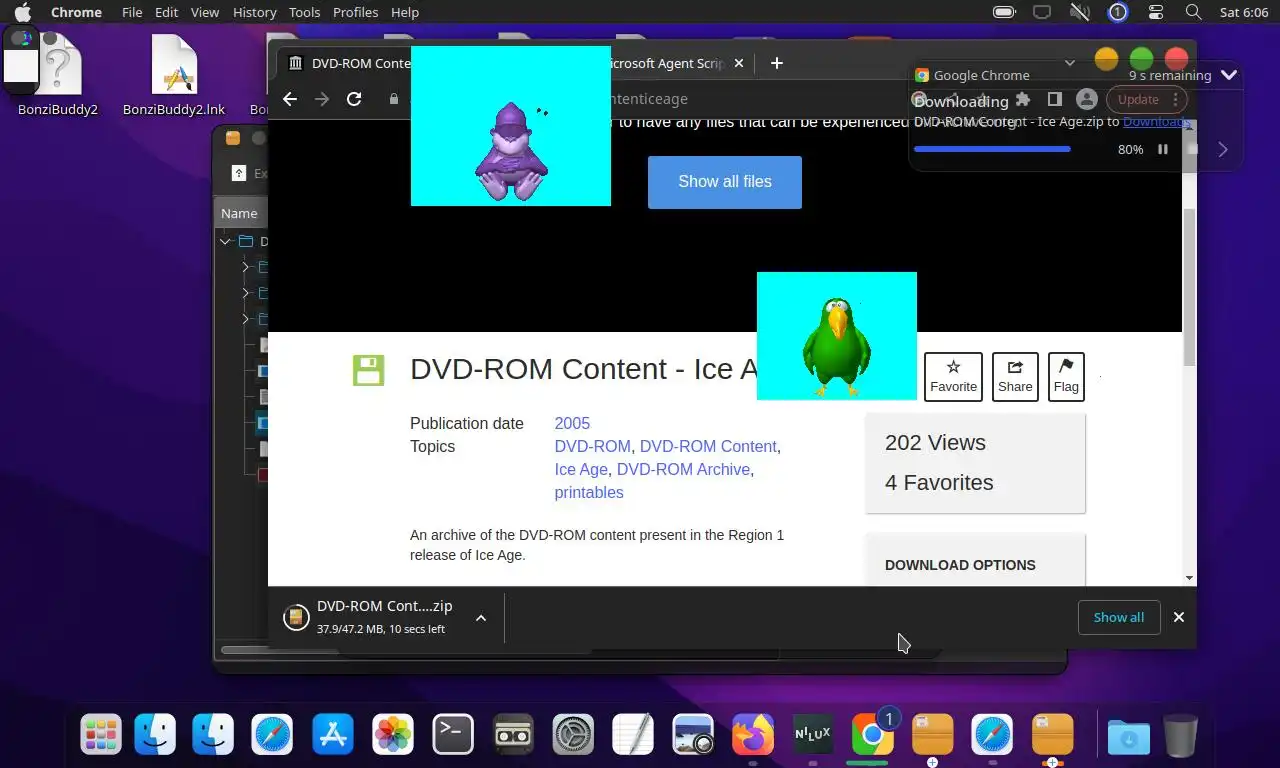Open the Chrome three-dot menu
Viewport: 1280px width, 768px height.
[x=1175, y=99]
